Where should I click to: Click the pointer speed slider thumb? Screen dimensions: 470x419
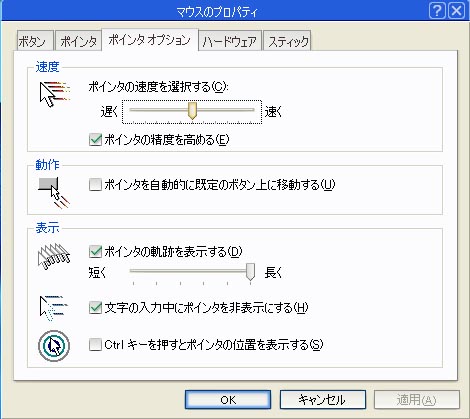click(x=192, y=111)
